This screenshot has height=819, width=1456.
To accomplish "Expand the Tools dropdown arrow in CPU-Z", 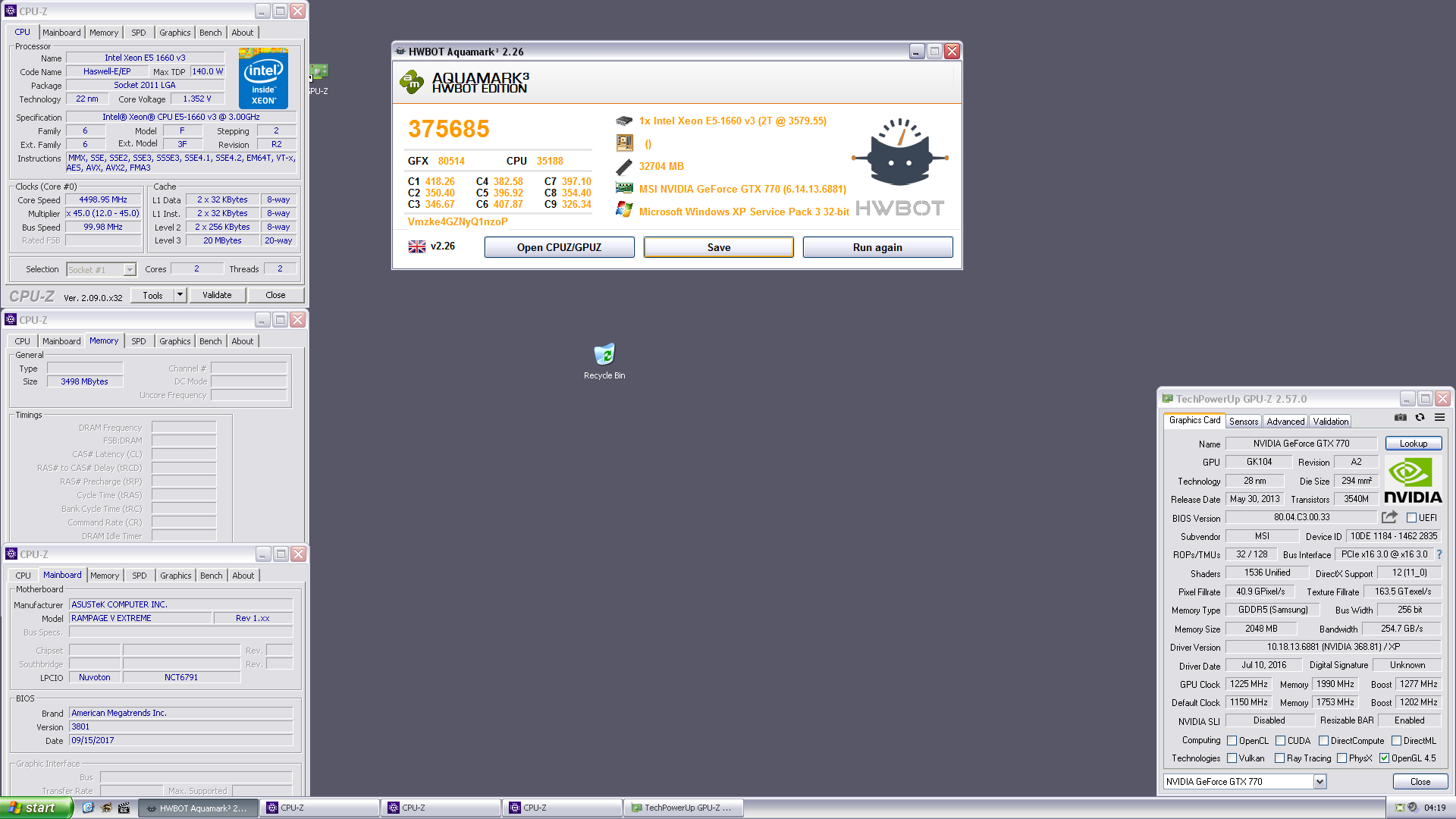I will coord(180,295).
